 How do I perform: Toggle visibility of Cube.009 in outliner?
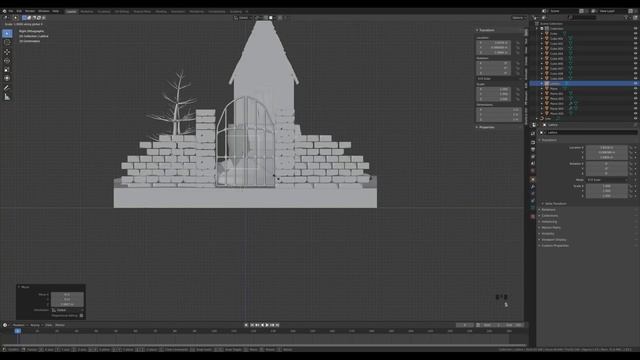(635, 78)
